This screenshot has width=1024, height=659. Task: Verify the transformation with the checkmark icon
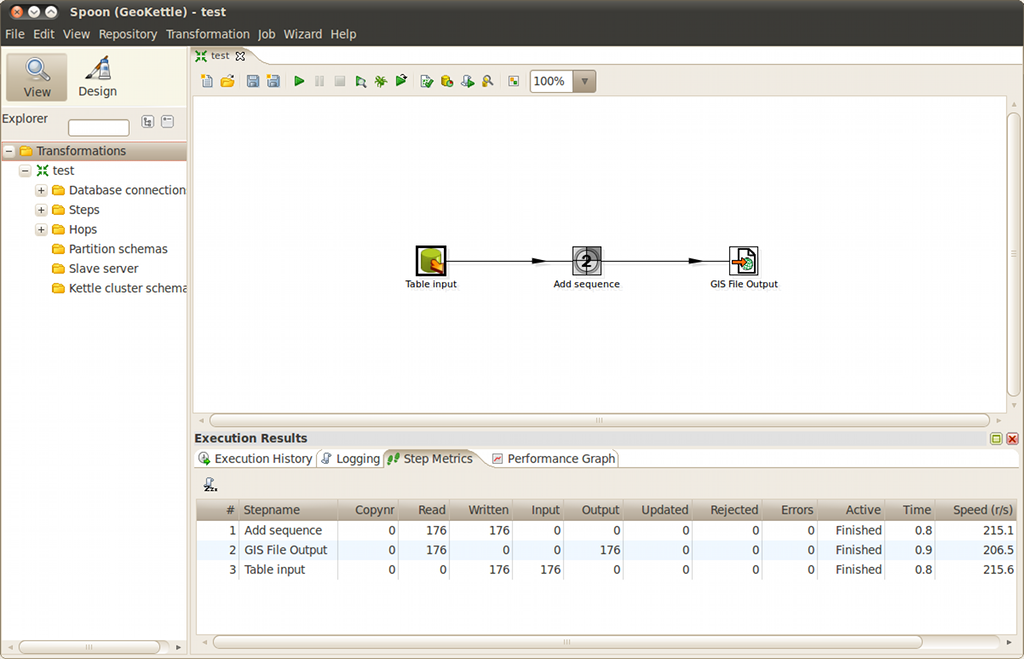(426, 81)
